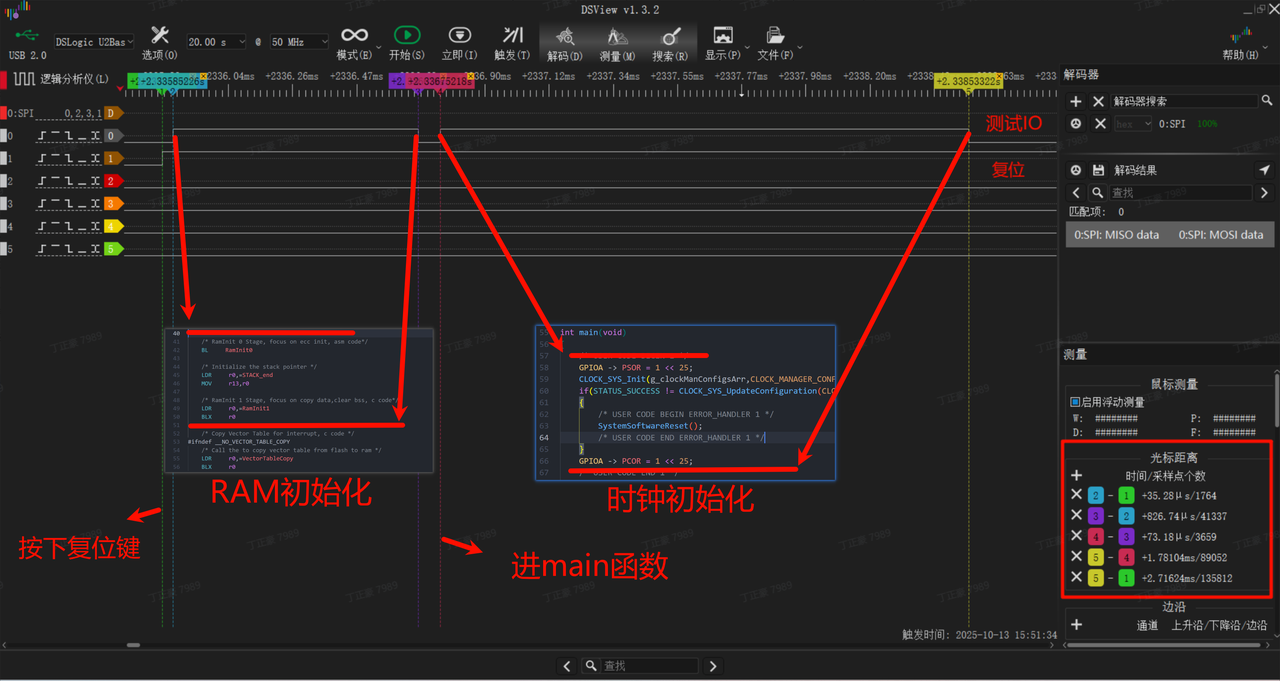The image size is (1280, 681).
Task: Click the orange channel 3 color label
Action: (114, 204)
